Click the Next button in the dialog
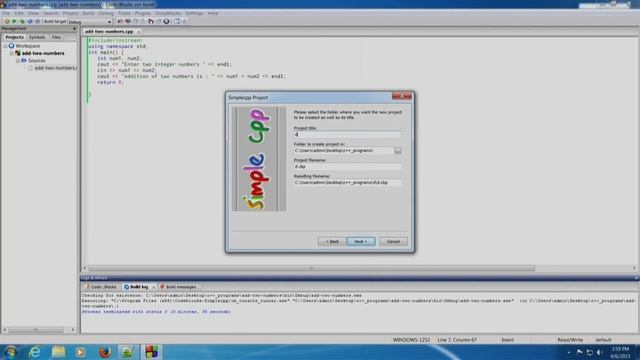The width and height of the screenshot is (640, 360). (x=361, y=242)
